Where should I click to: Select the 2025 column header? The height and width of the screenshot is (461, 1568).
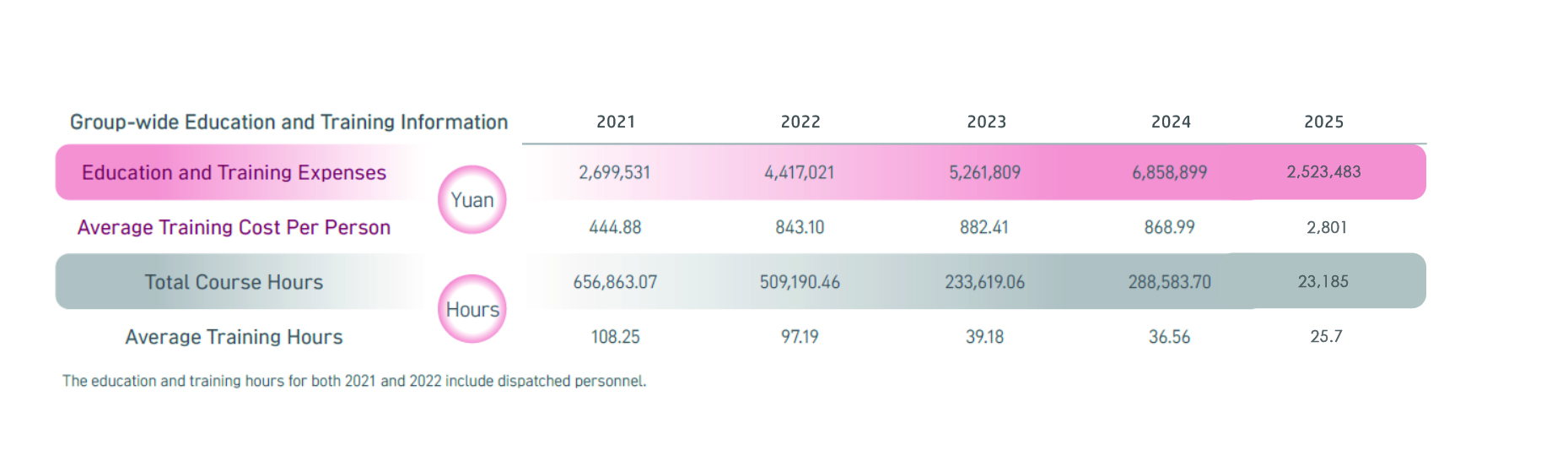1323,122
